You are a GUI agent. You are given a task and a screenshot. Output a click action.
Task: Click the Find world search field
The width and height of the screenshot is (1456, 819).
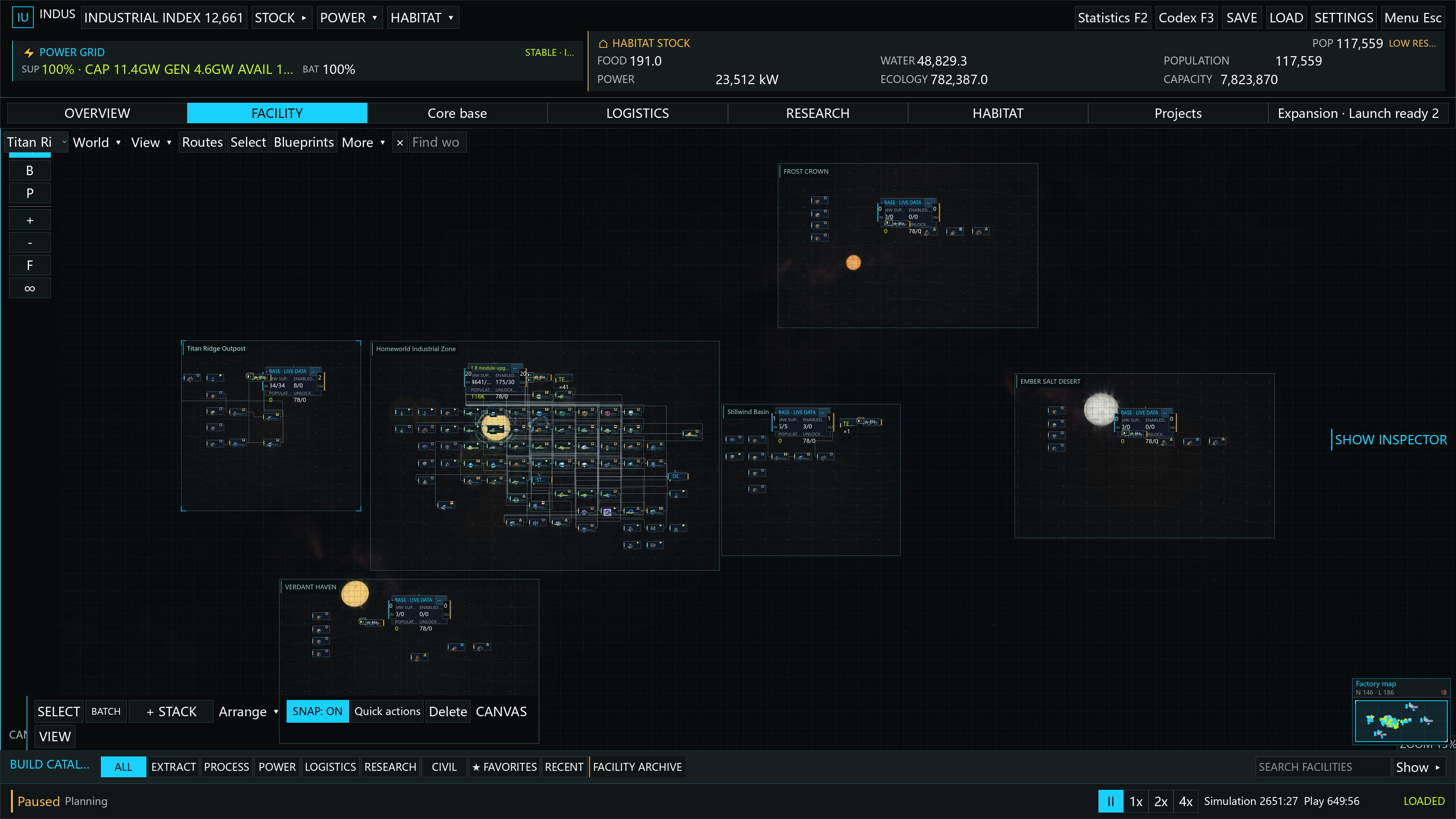coord(437,143)
